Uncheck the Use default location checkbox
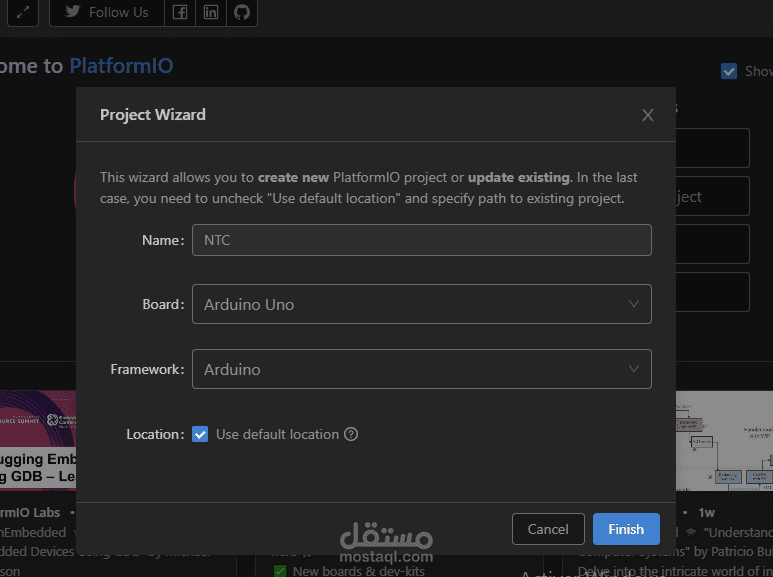The height and width of the screenshot is (577, 773). pos(200,434)
